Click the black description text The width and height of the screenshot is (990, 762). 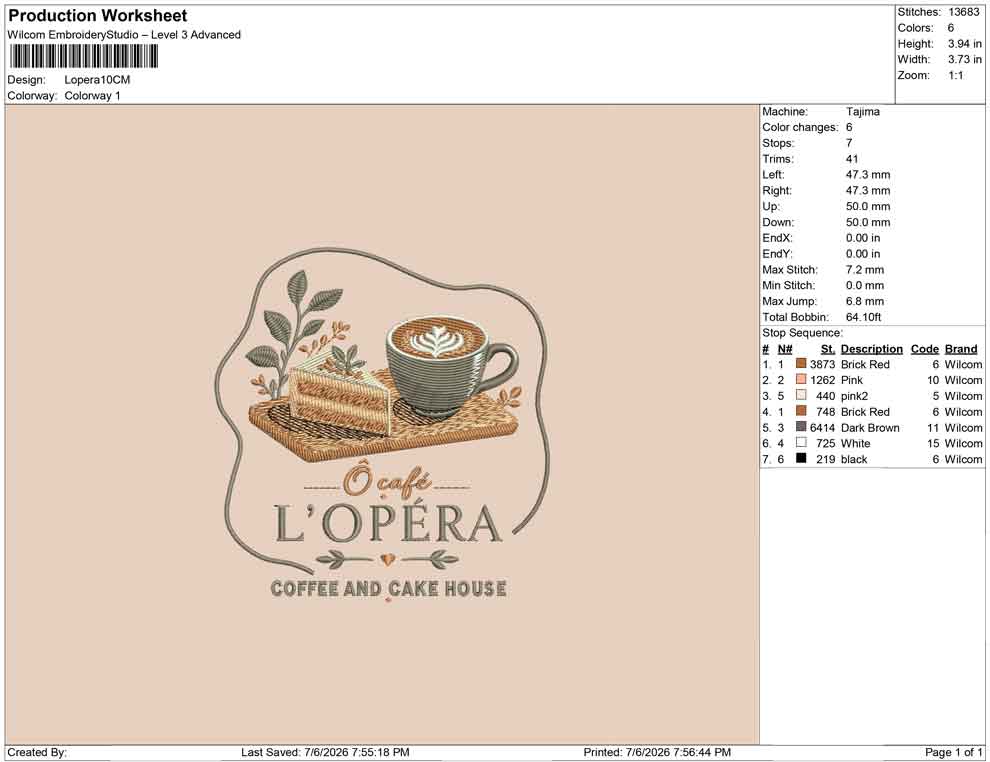(854, 459)
